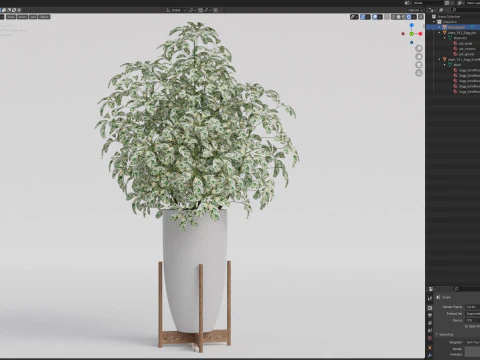Toggle camera view navigation button
The width and height of the screenshot is (480, 360).
tap(419, 65)
